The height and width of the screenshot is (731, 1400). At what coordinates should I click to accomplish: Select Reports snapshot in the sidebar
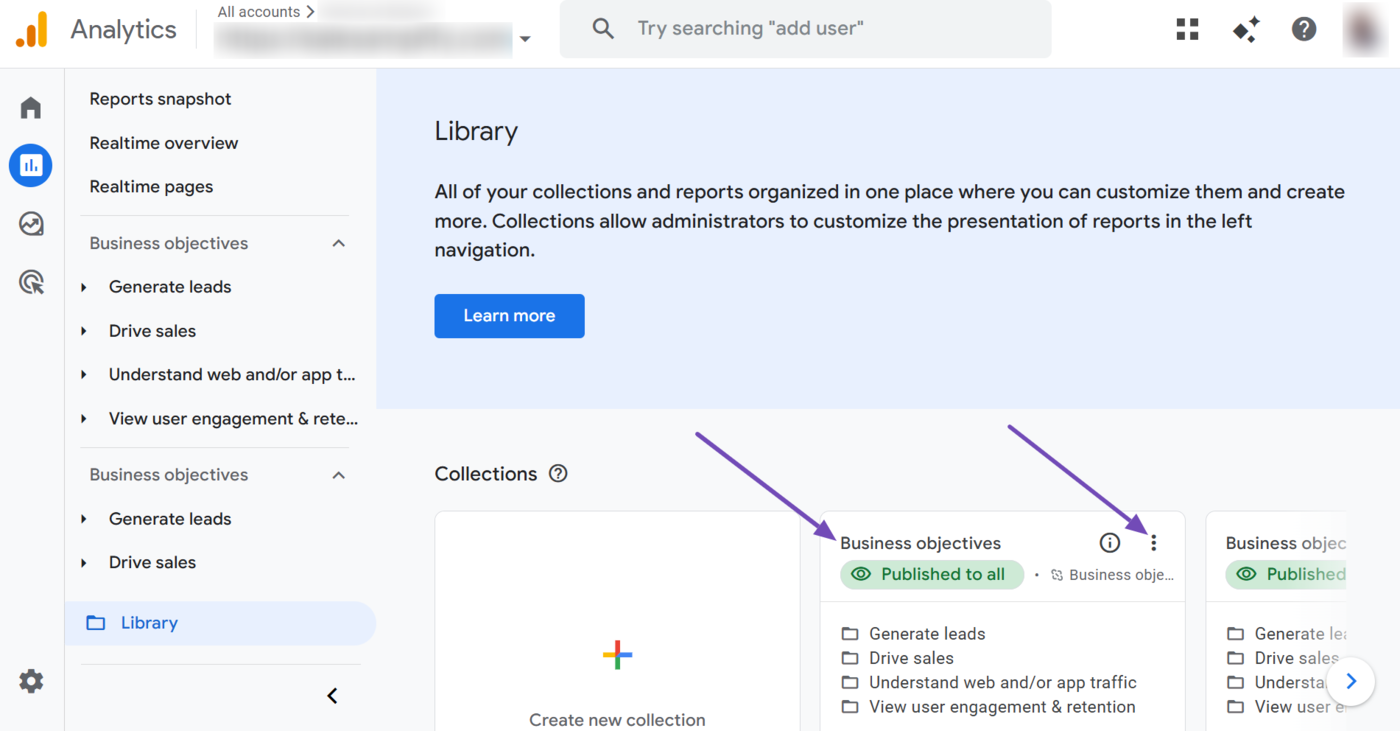tap(160, 98)
